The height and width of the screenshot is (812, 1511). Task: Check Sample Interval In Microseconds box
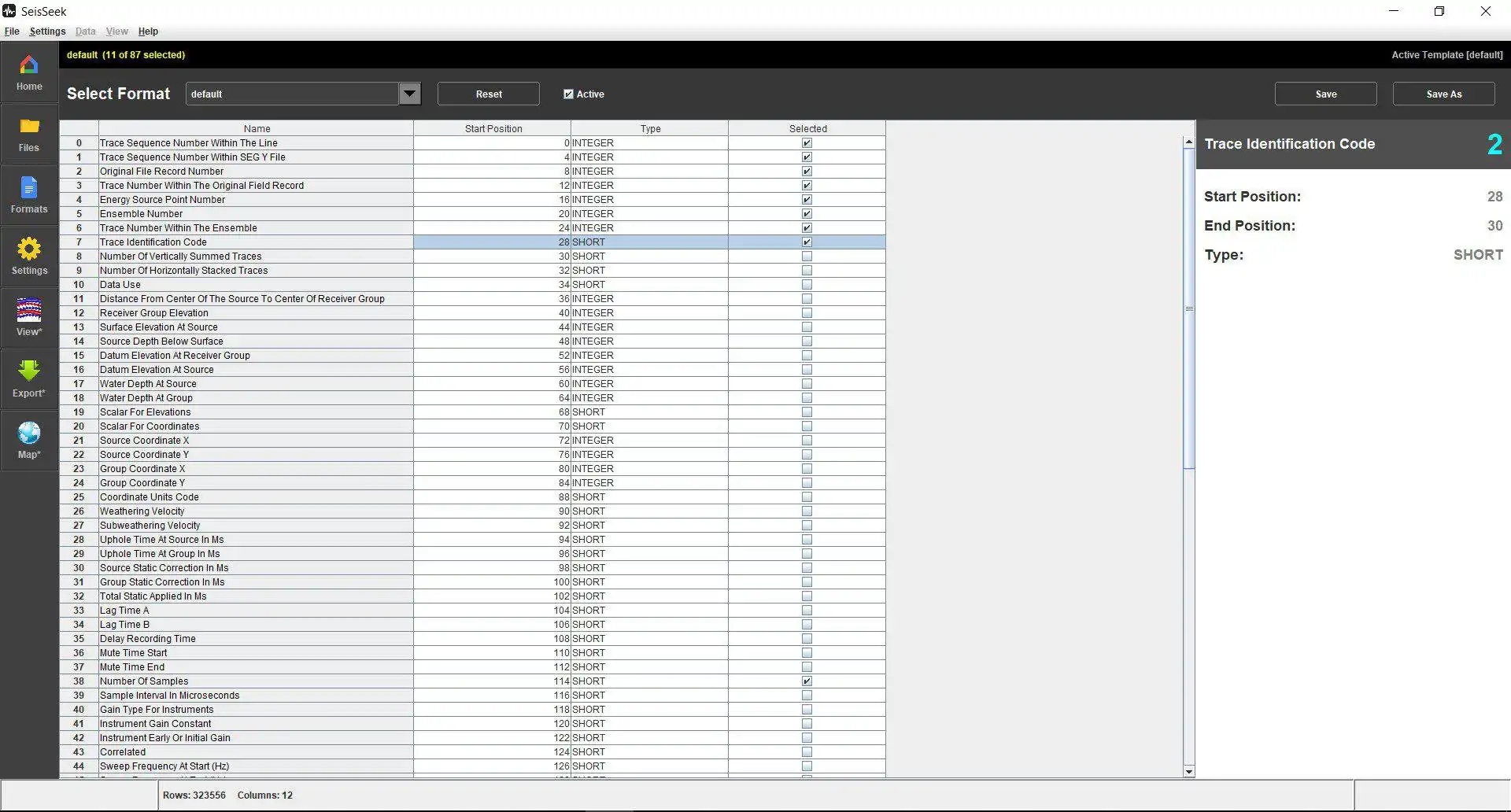pyautogui.click(x=807, y=696)
